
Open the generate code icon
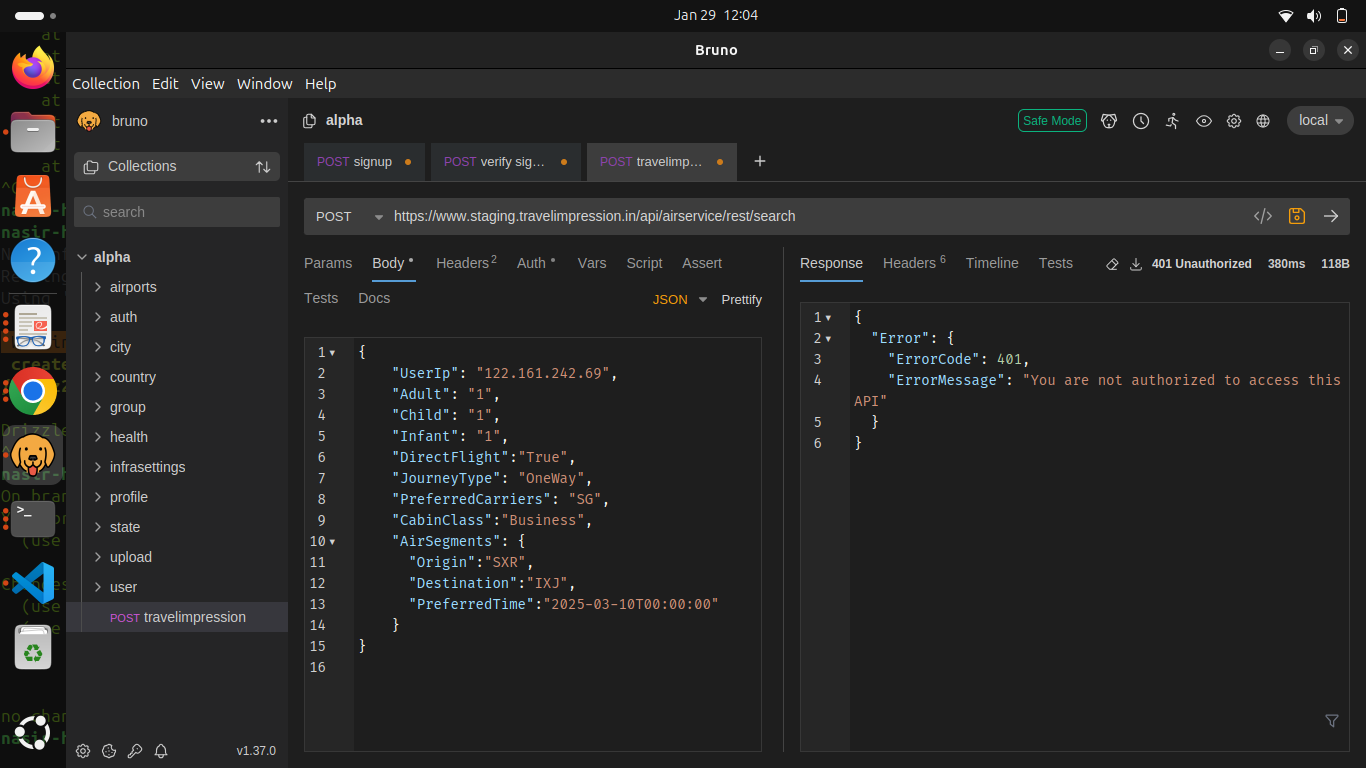pos(1263,216)
